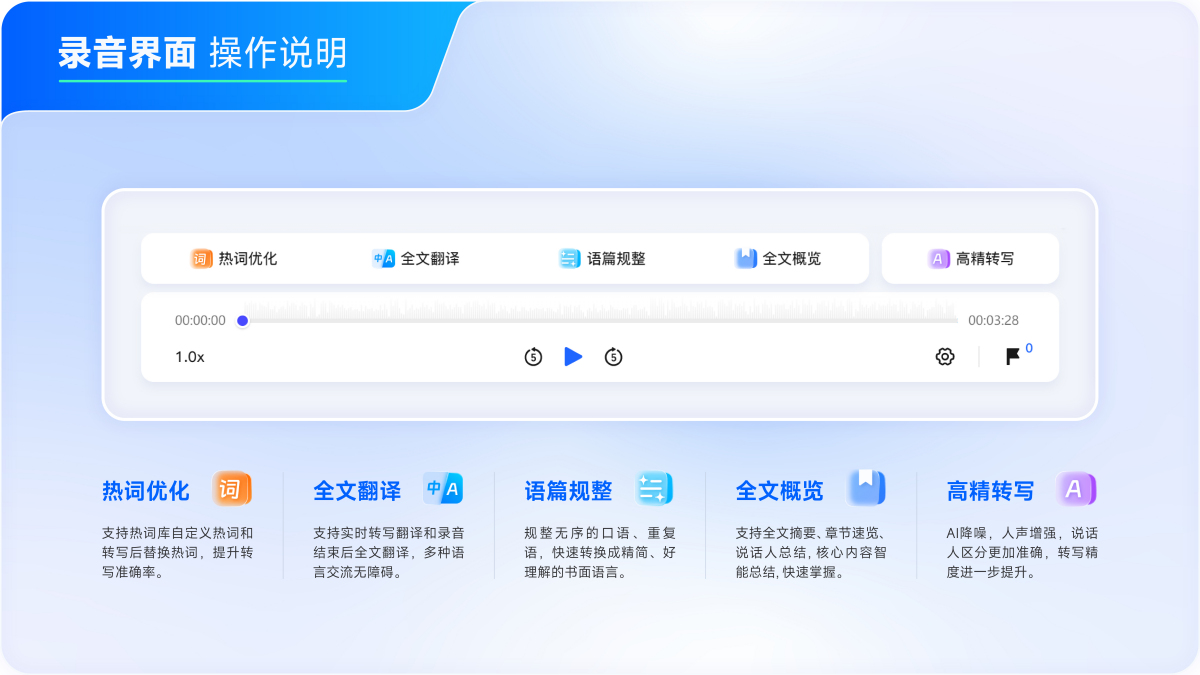Open the recording settings gear
Viewport: 1200px width, 675px height.
click(x=944, y=356)
